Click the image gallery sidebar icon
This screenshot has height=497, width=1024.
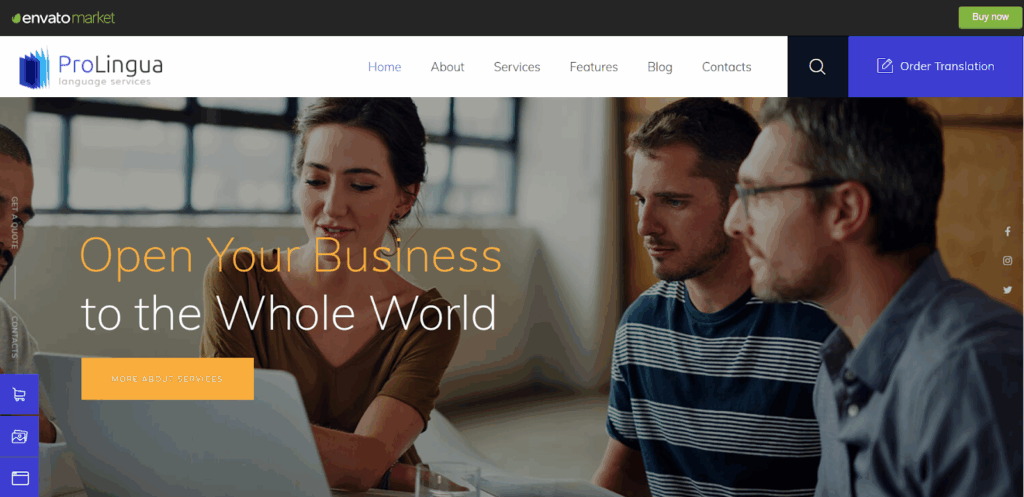click(x=20, y=436)
